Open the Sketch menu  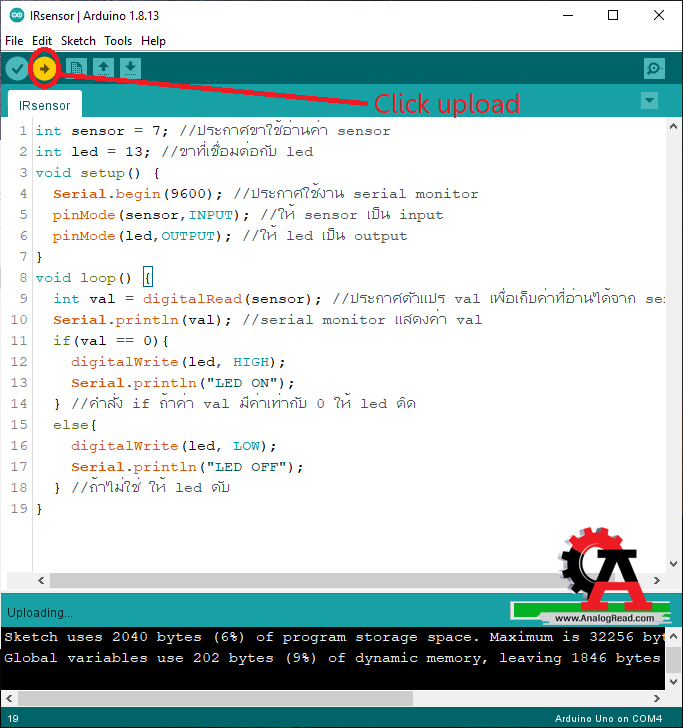78,41
